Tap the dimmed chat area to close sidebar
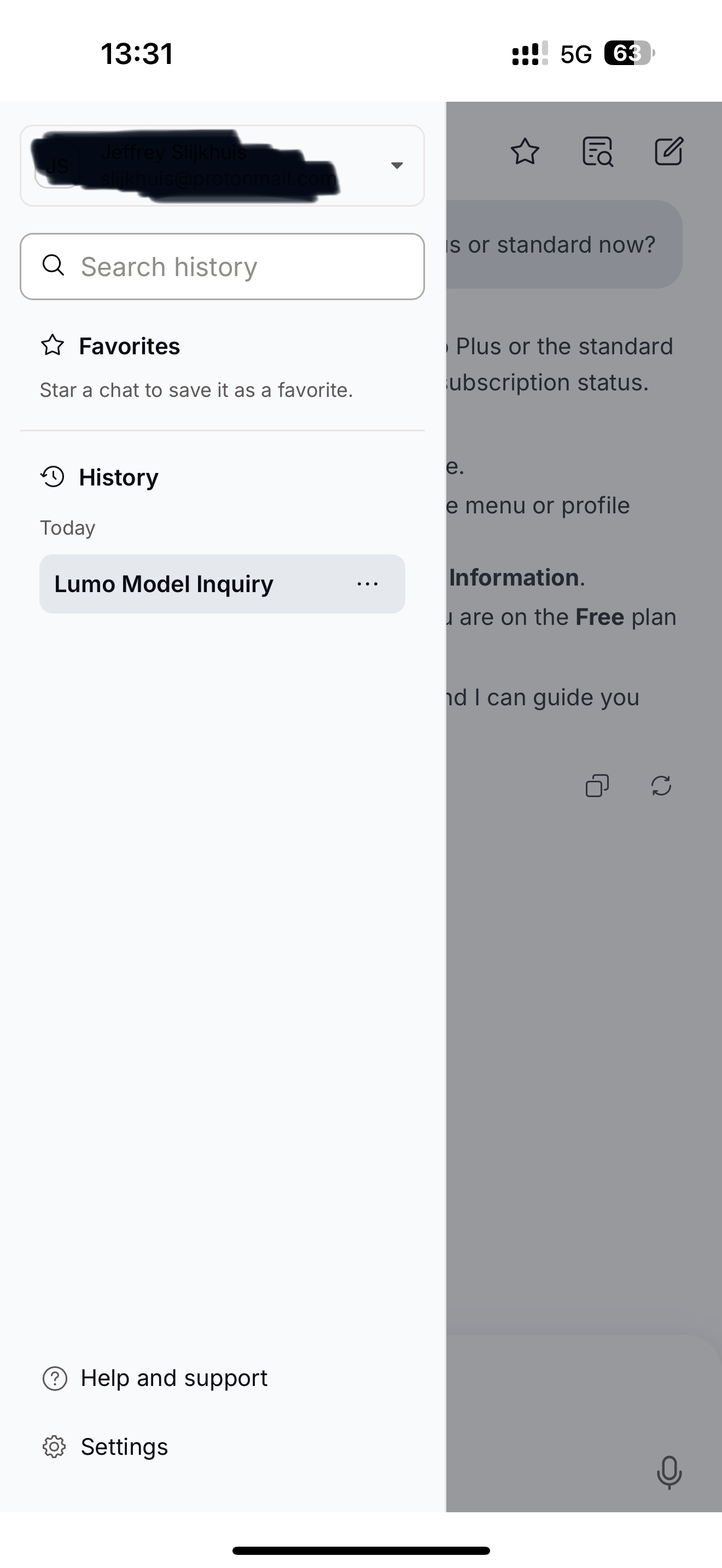722x1568 pixels. pyautogui.click(x=584, y=1035)
